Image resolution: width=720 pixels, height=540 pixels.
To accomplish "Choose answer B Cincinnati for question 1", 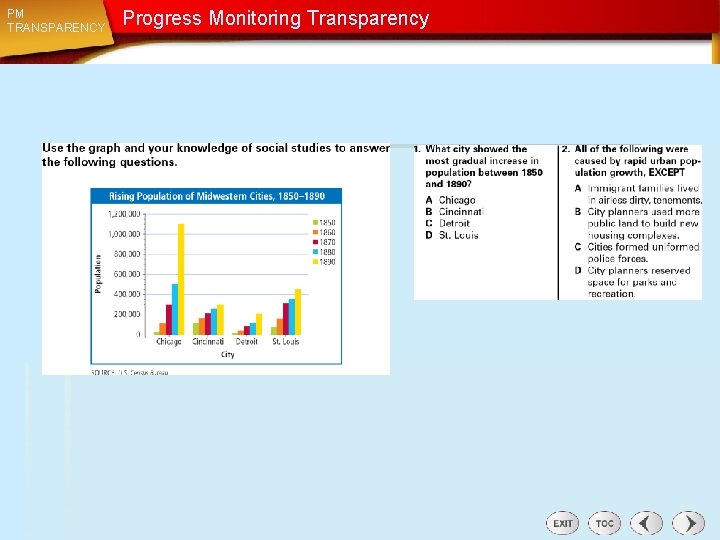I will click(x=455, y=212).
